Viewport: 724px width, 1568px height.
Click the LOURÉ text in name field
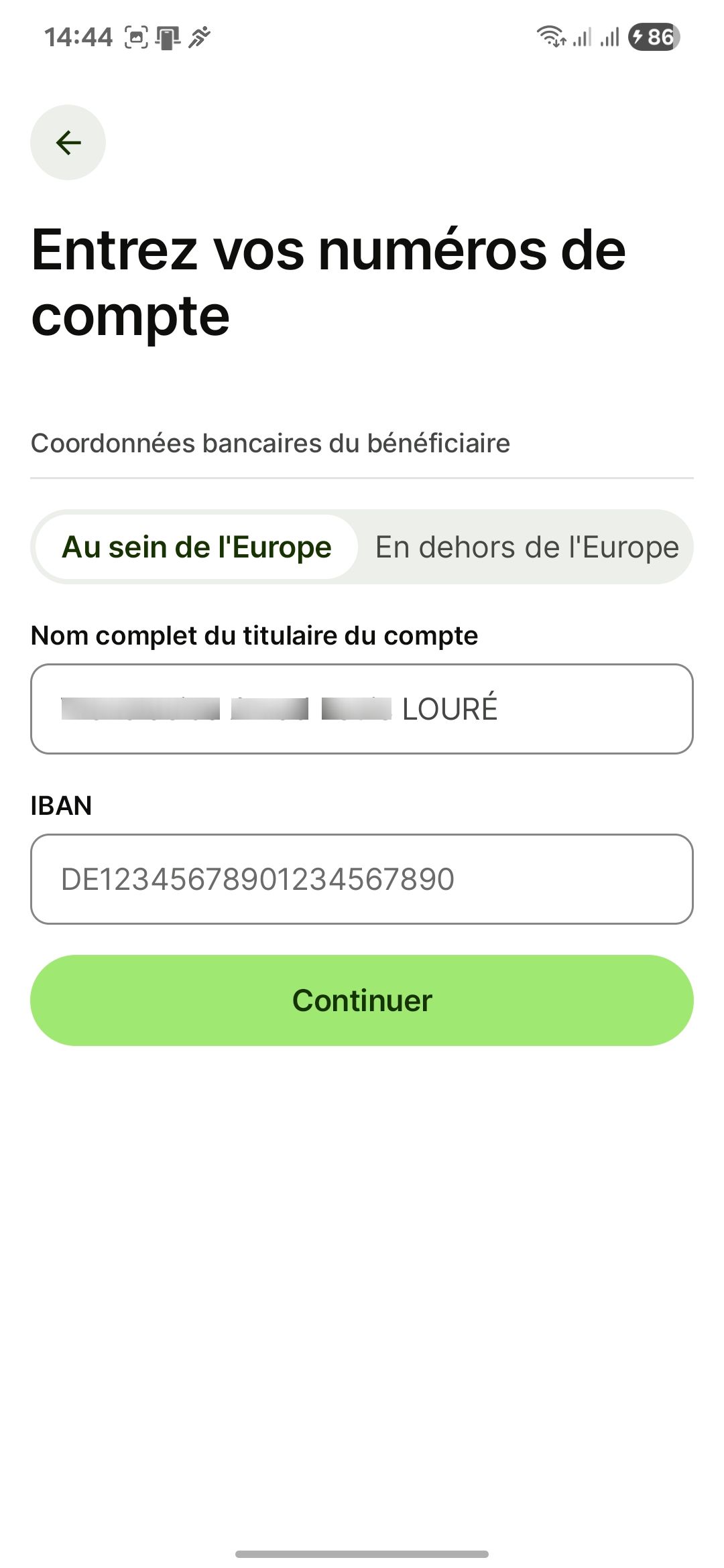(450, 708)
